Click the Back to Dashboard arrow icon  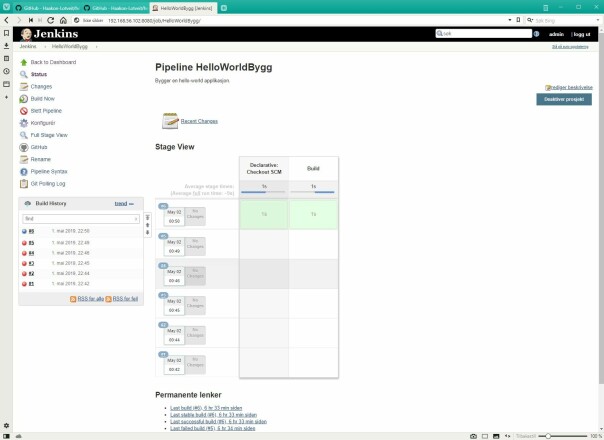tap(24, 62)
